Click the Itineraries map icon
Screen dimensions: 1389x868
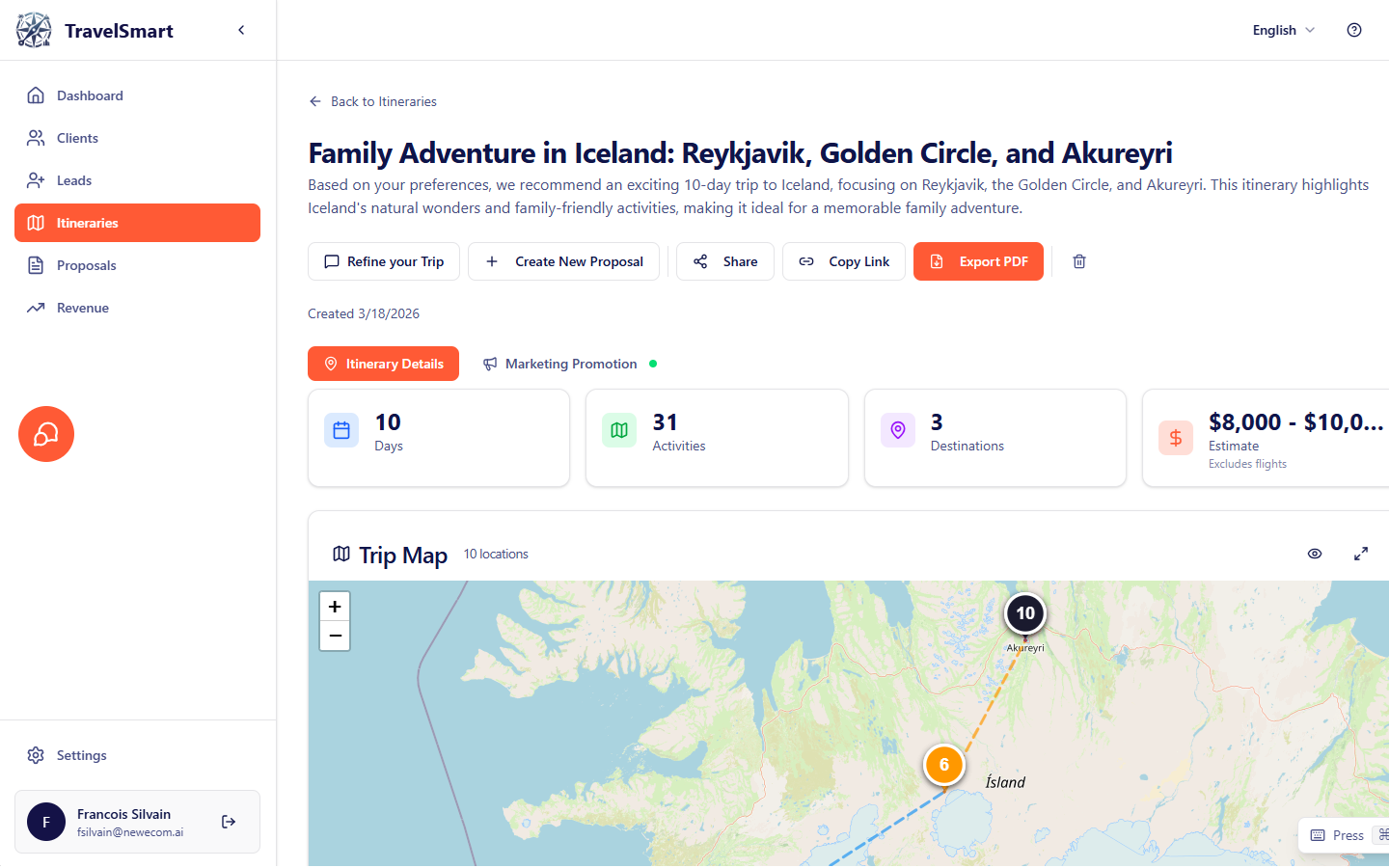point(37,223)
